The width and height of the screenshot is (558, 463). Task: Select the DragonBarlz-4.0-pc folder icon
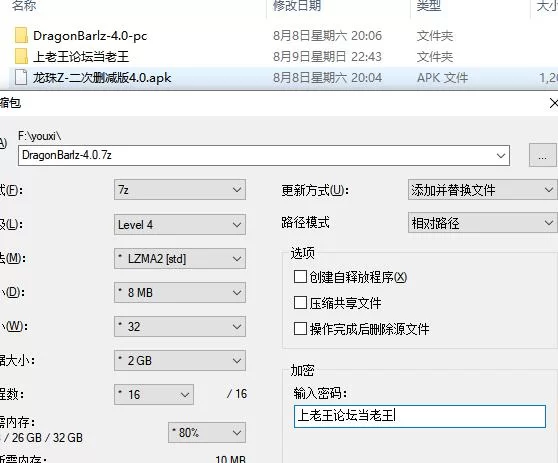21,36
